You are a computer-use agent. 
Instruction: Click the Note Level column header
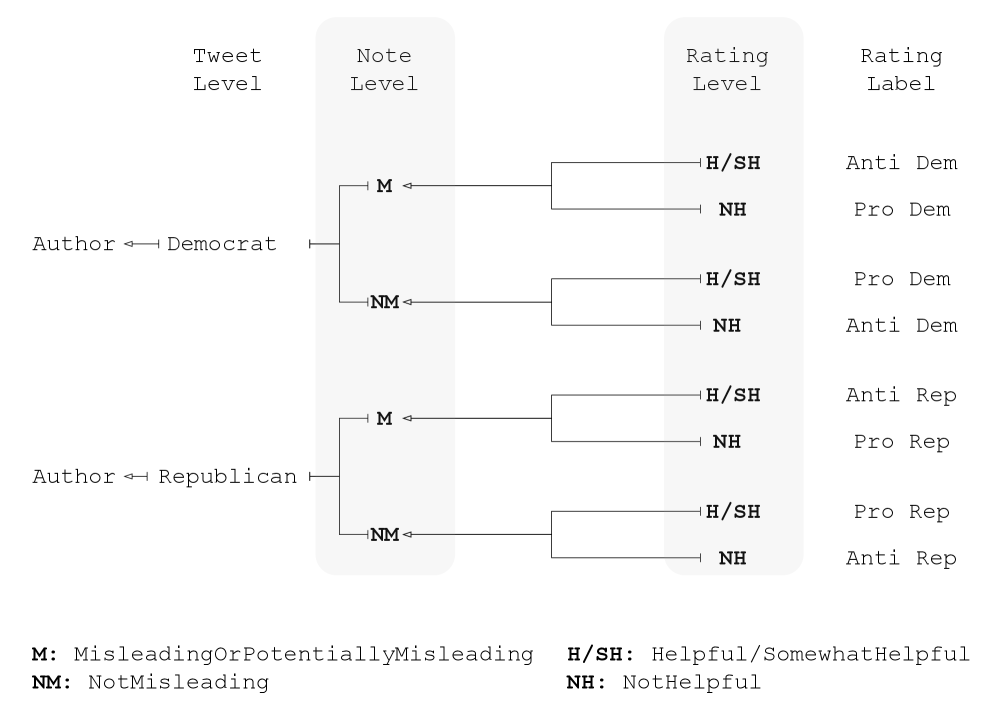(x=384, y=70)
